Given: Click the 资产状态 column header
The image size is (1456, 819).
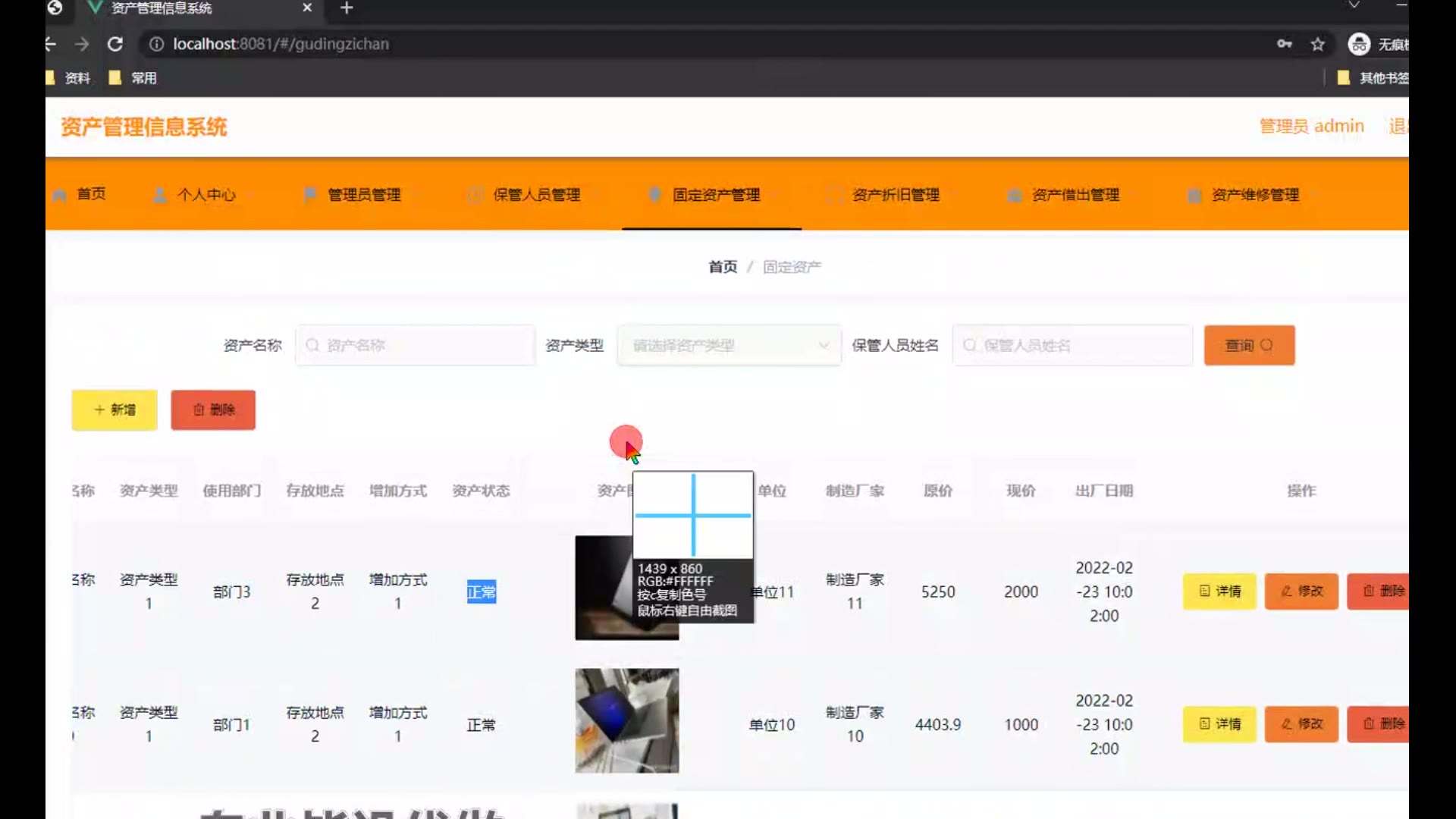Looking at the screenshot, I should pyautogui.click(x=481, y=491).
